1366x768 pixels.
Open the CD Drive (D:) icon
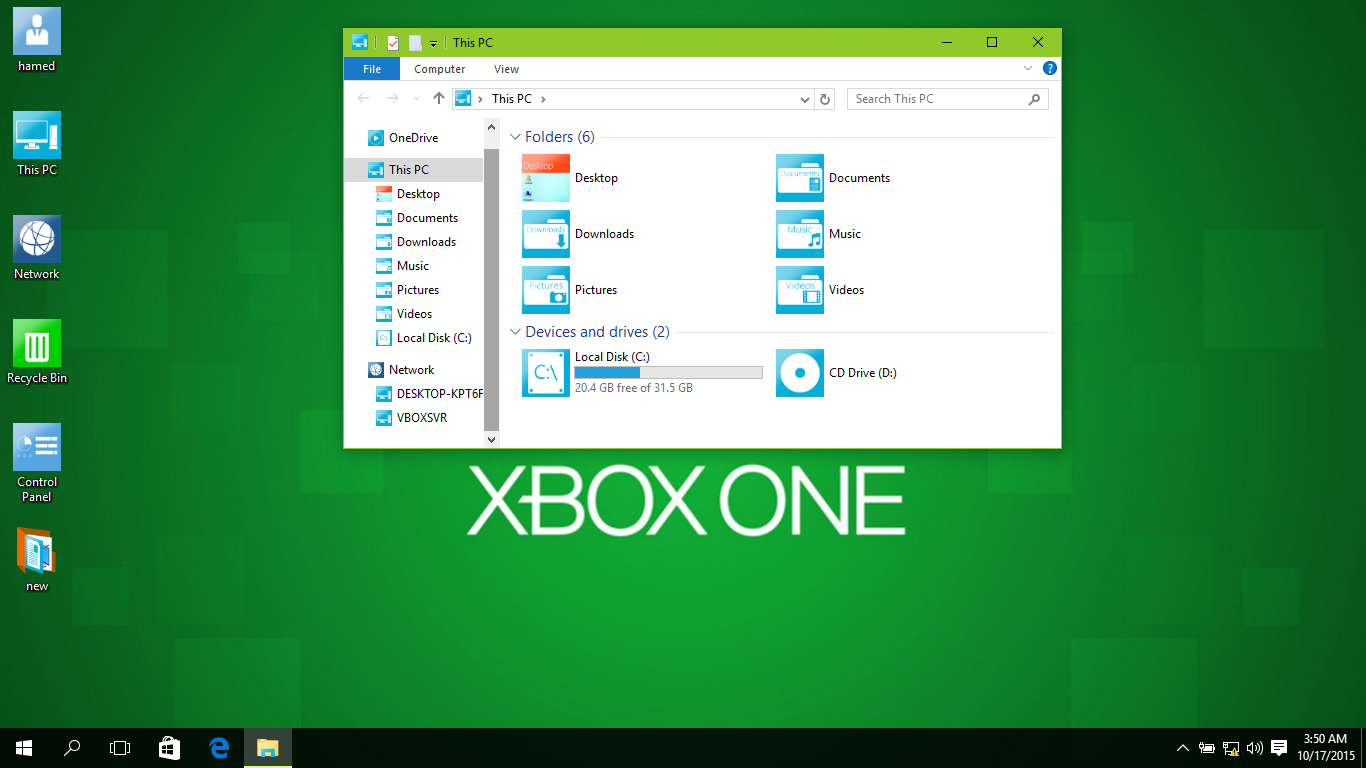tap(800, 373)
